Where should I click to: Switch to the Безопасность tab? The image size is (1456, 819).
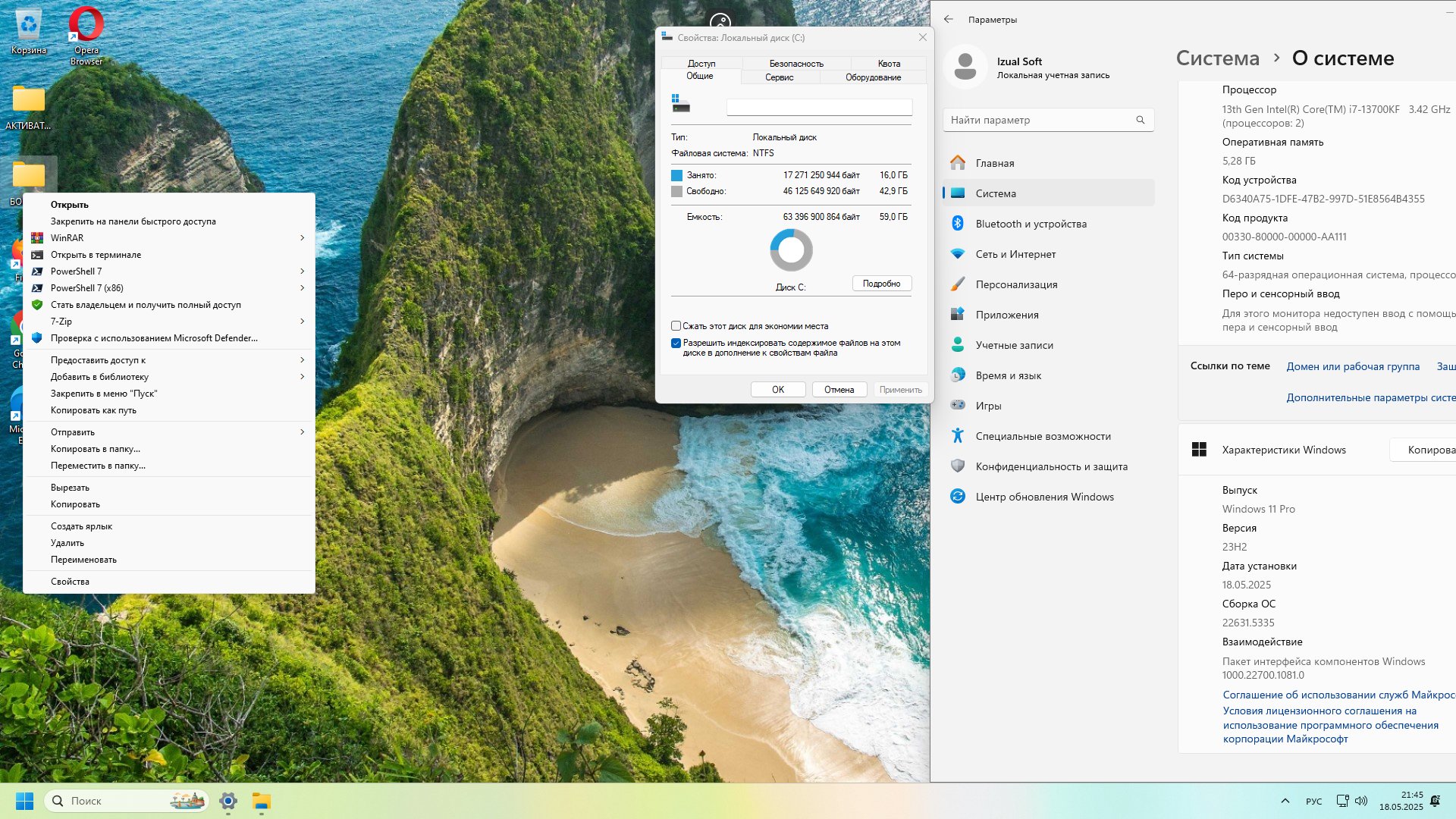tap(796, 64)
